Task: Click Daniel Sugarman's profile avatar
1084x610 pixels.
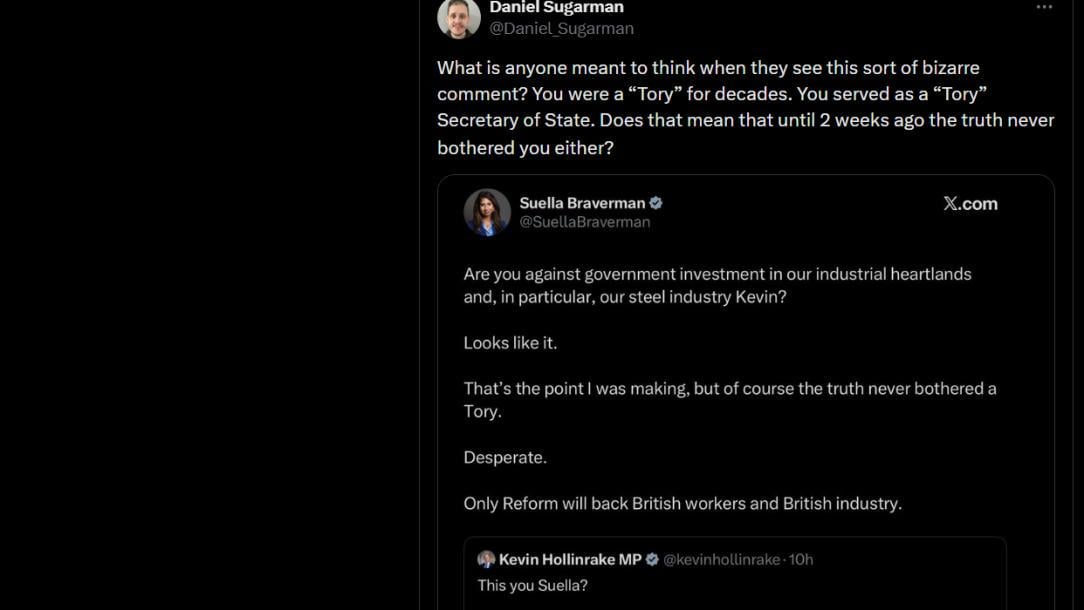Action: [459, 17]
